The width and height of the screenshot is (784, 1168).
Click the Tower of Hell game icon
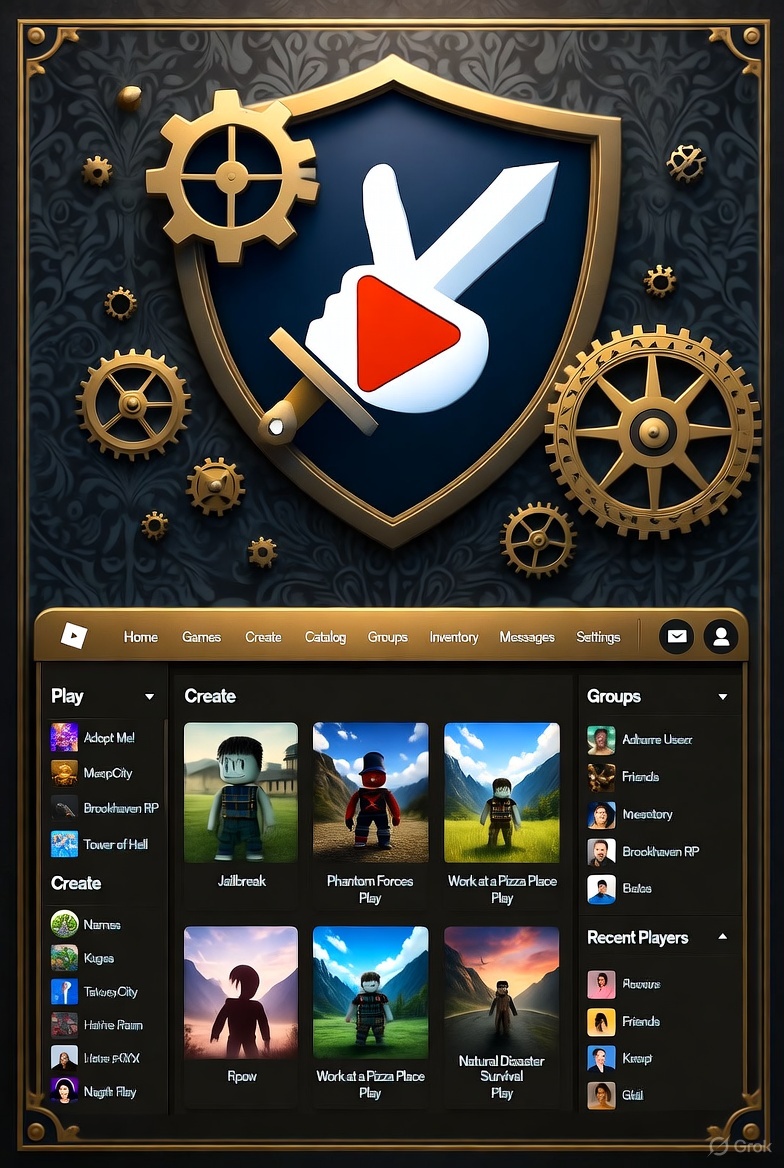(x=64, y=844)
